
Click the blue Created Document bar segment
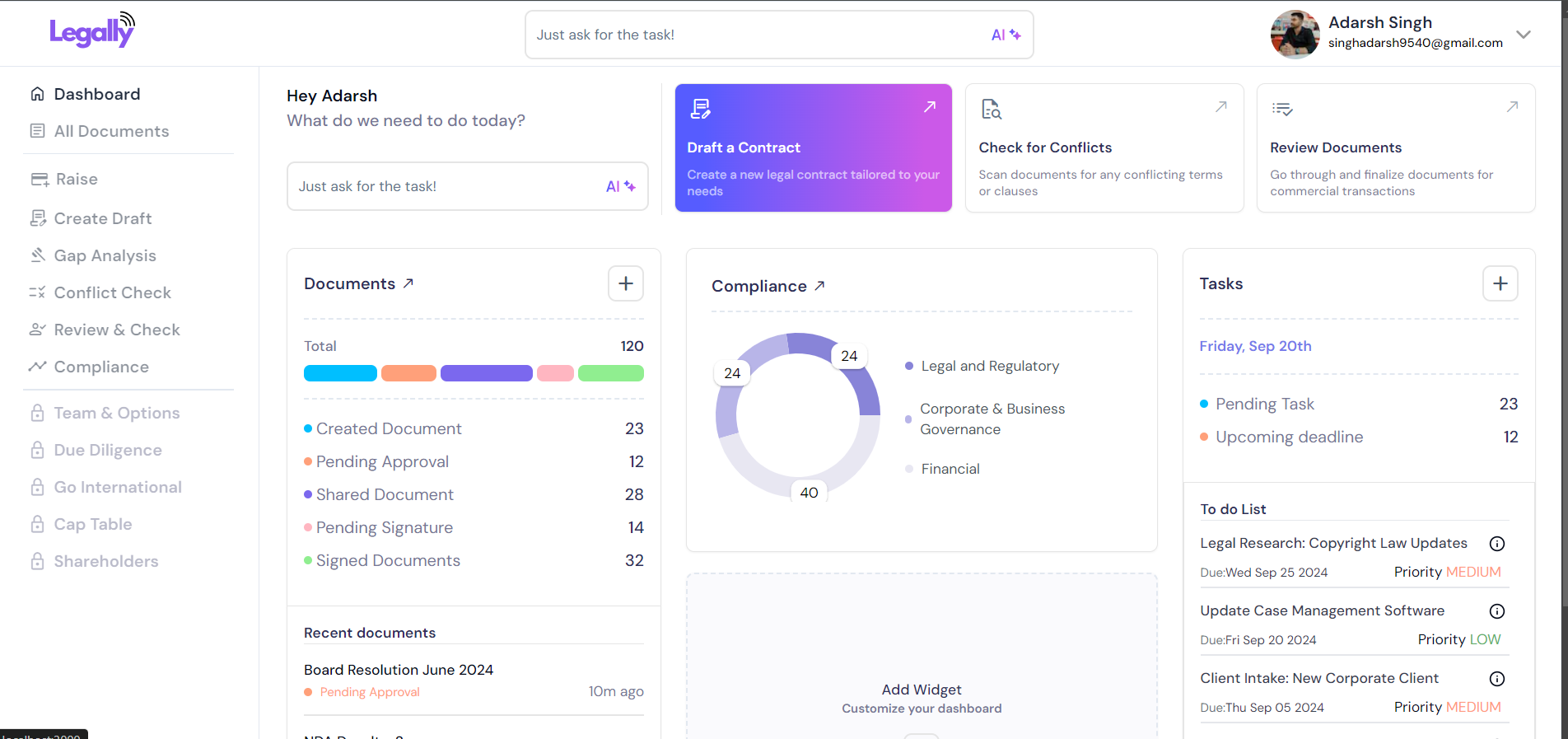tap(340, 373)
